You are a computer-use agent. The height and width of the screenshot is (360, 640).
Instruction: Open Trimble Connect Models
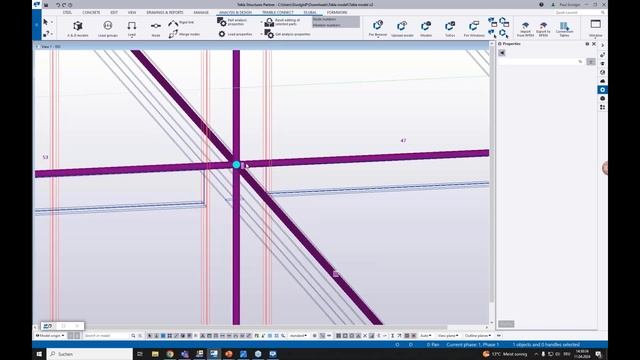[x=426, y=29]
